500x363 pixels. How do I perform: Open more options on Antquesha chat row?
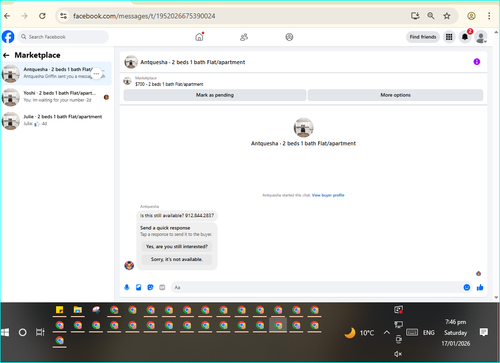pos(96,74)
